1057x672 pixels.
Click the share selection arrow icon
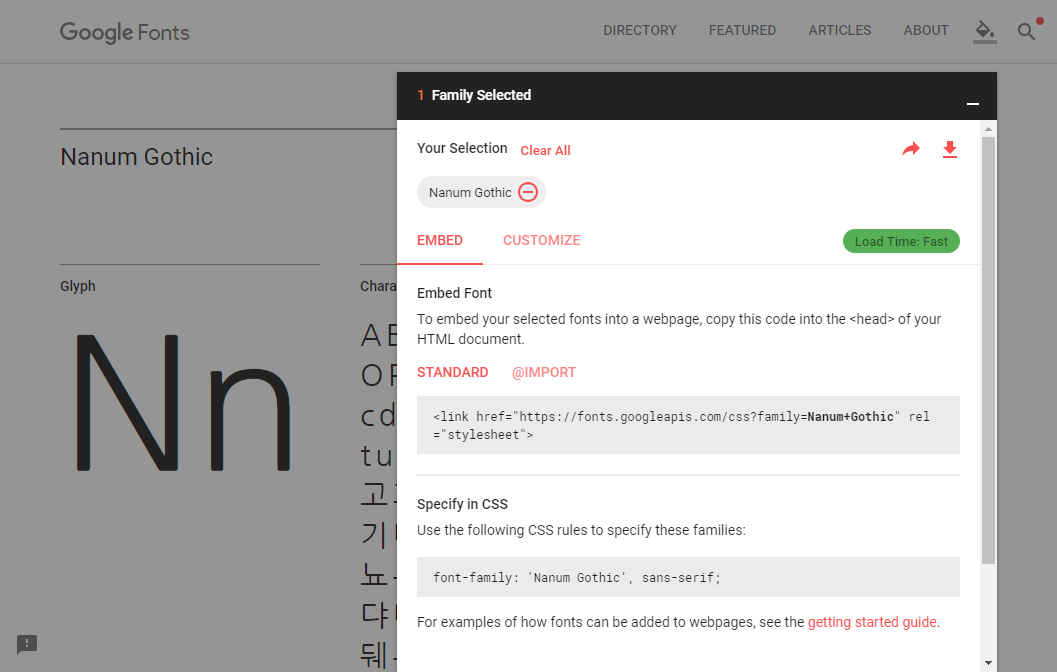(x=910, y=149)
